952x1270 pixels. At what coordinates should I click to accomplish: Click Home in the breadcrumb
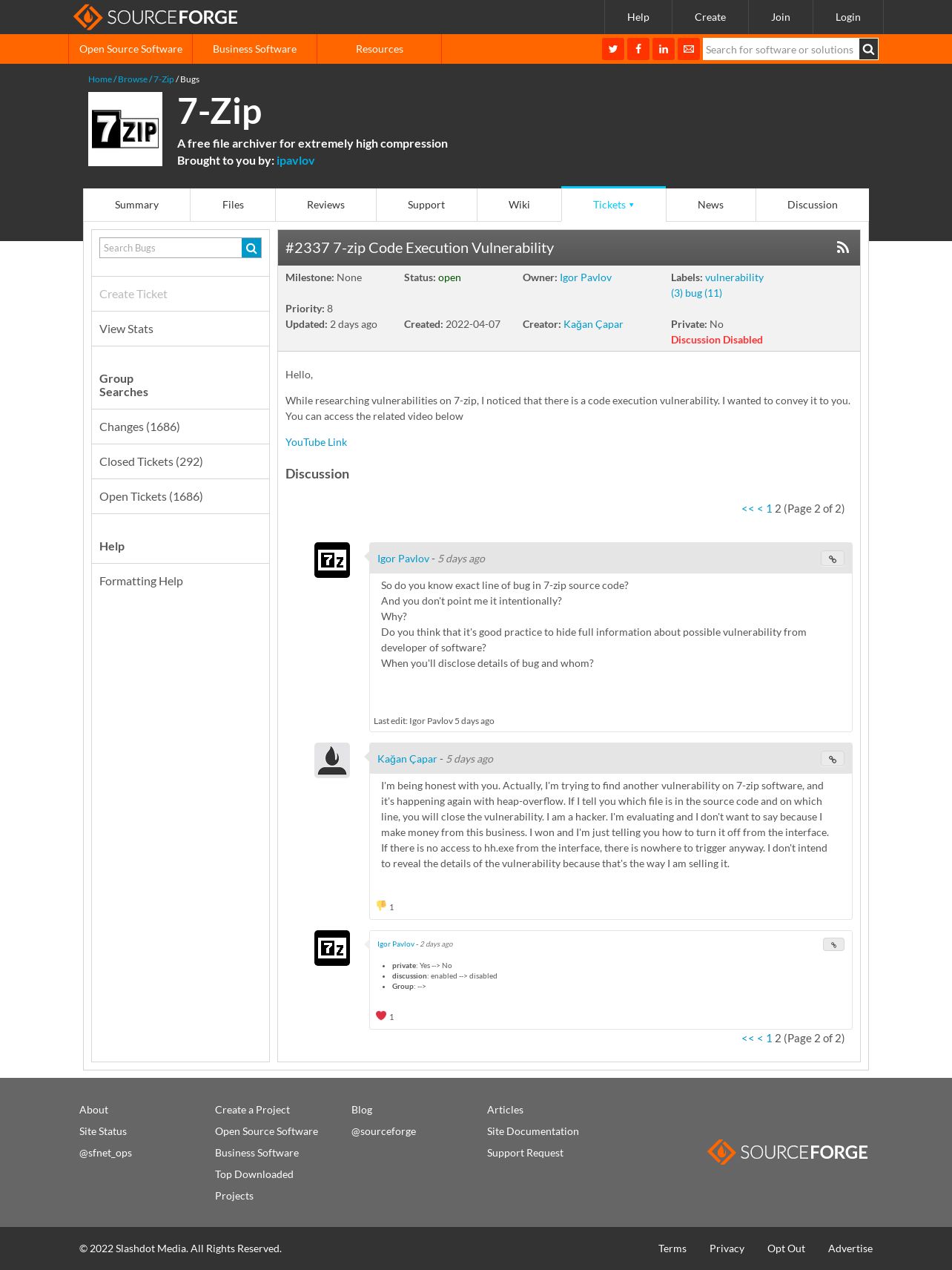point(100,79)
